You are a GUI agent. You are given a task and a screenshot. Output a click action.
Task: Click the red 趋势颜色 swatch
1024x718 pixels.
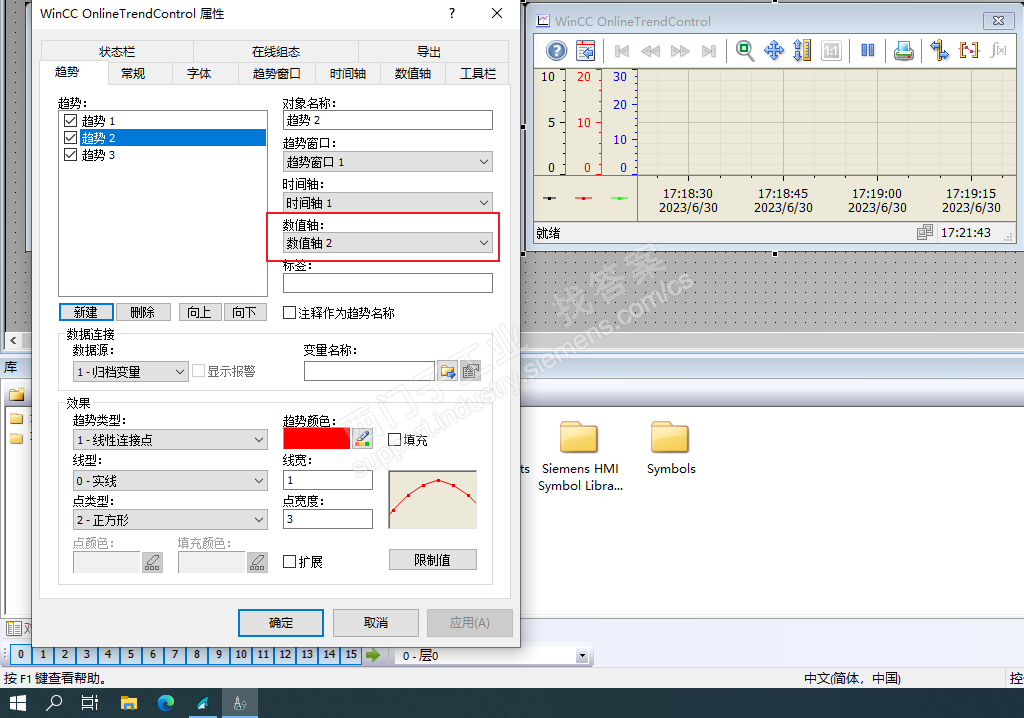coord(317,438)
